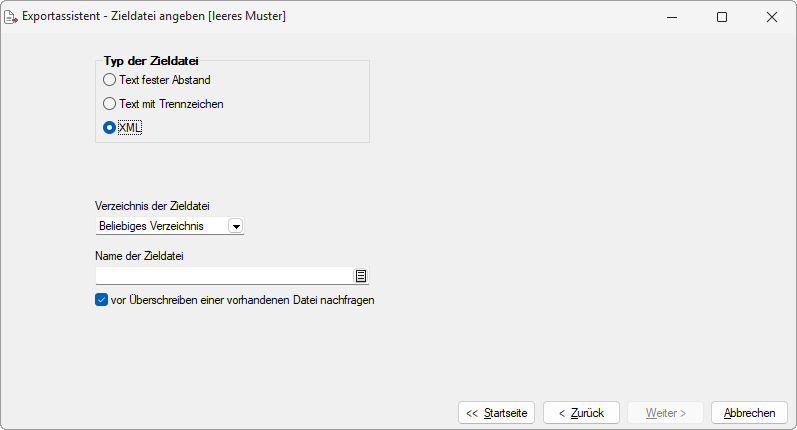Cancel the export with Abbrechen
This screenshot has height=430, width=797.
[x=750, y=413]
